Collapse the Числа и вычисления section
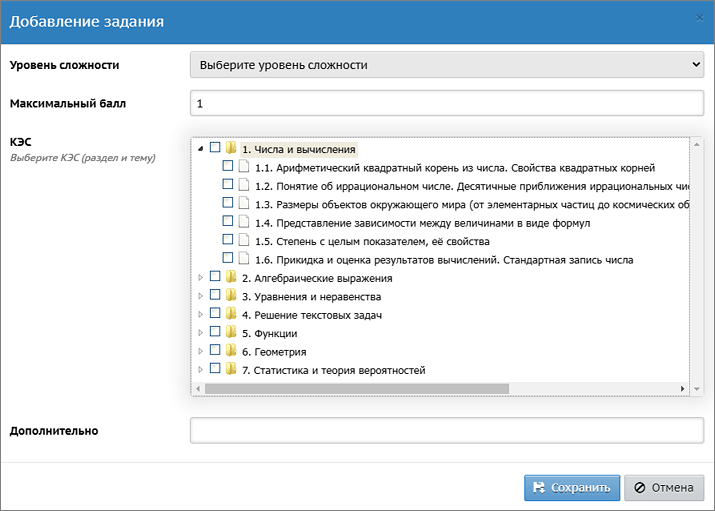 pyautogui.click(x=201, y=149)
